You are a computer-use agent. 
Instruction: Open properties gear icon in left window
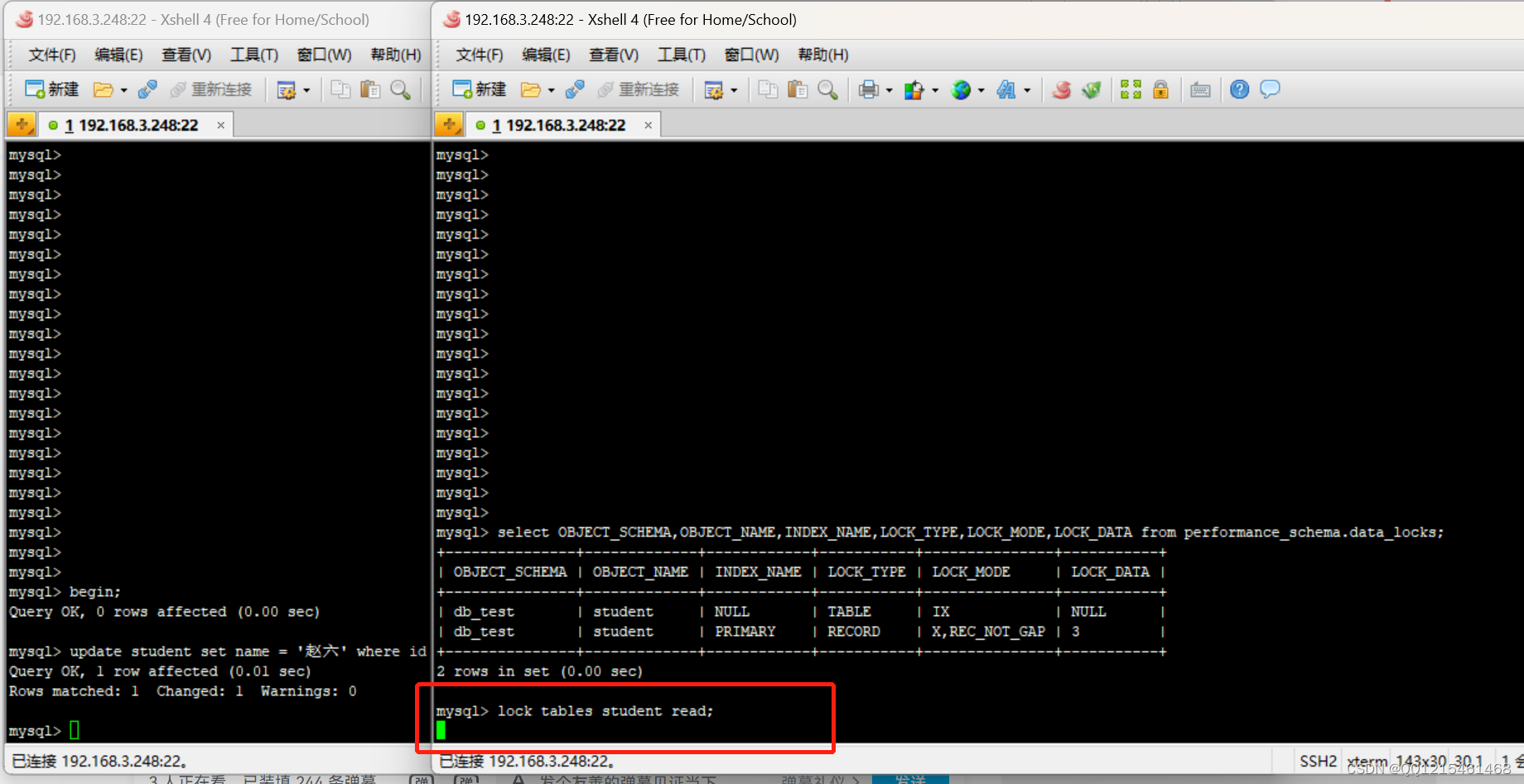tap(287, 89)
